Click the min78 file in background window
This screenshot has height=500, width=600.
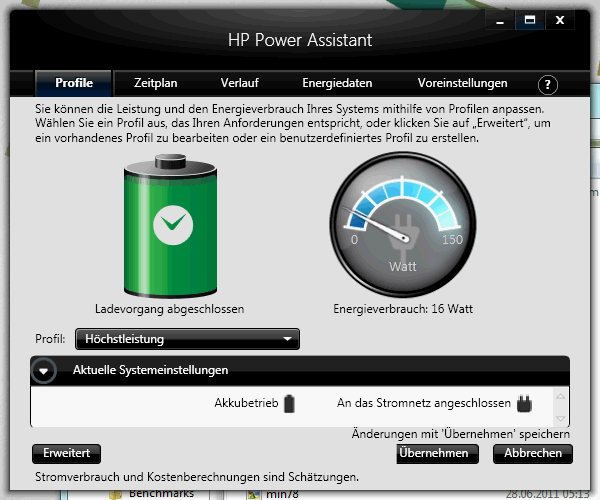coord(282,495)
